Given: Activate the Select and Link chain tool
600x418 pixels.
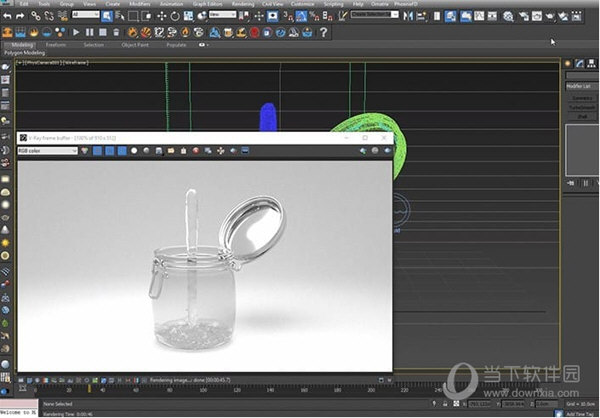Looking at the screenshot, I should point(36,16).
